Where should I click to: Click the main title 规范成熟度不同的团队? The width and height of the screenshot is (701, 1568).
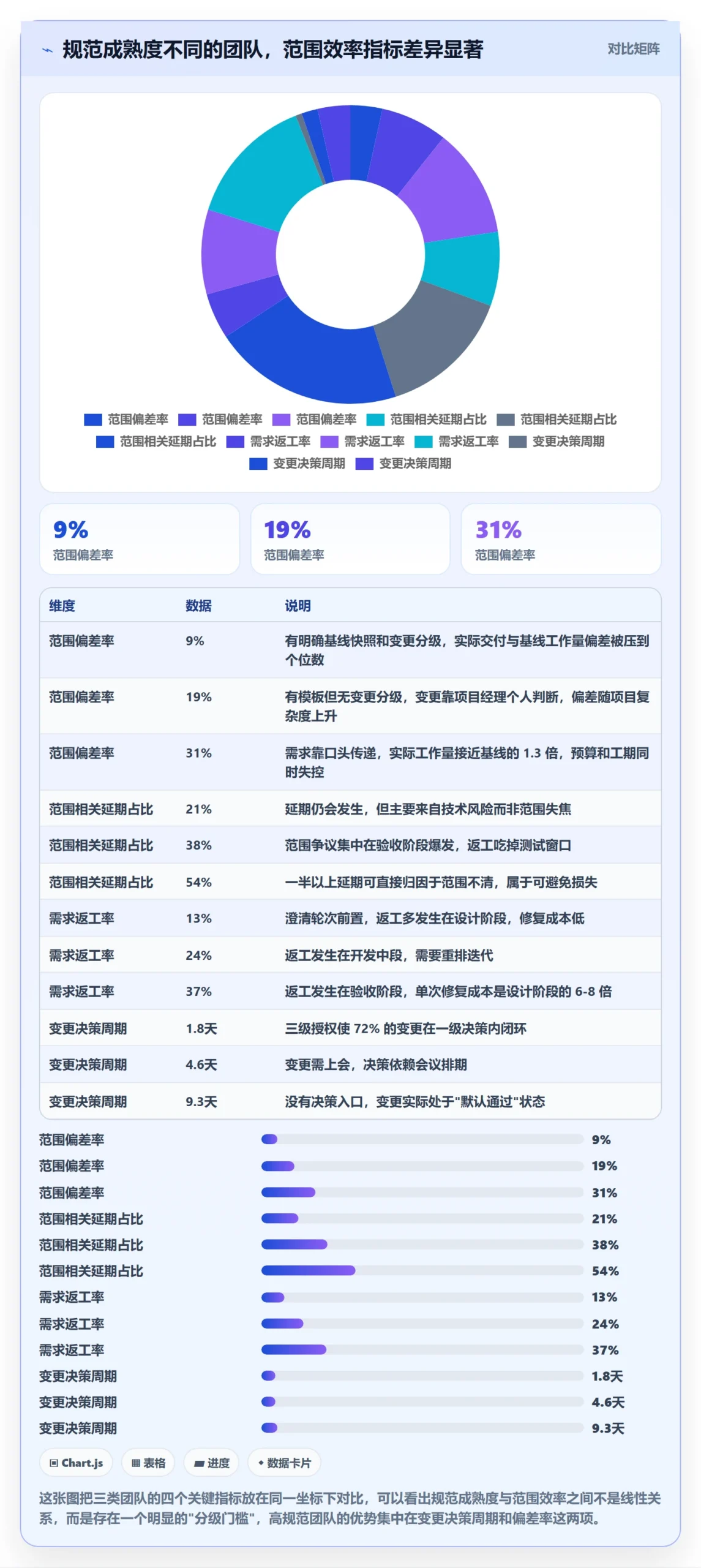273,50
